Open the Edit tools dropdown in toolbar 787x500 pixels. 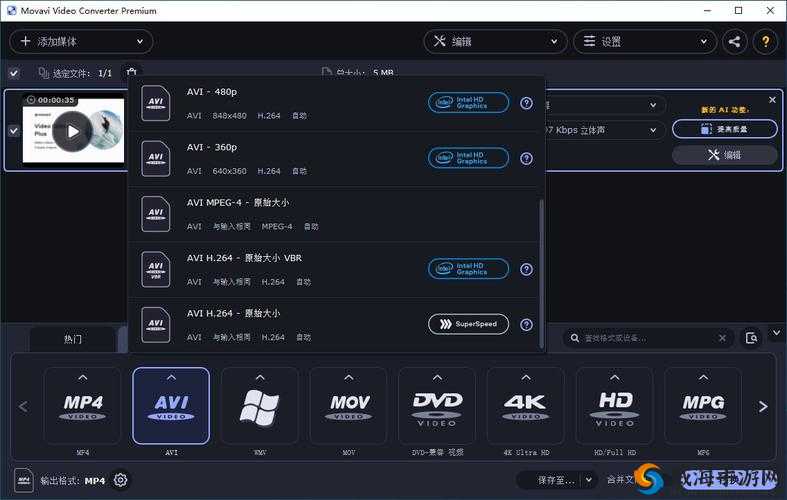coord(495,41)
